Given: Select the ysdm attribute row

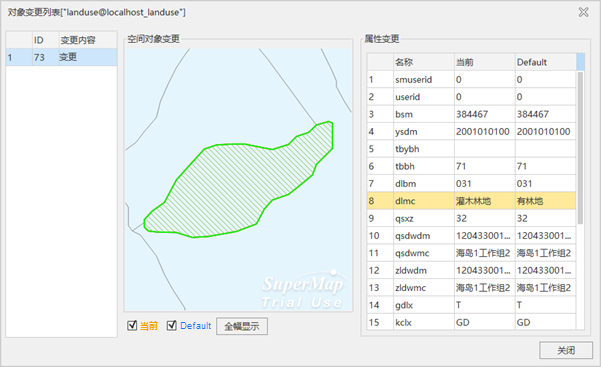Looking at the screenshot, I should click(x=471, y=132).
